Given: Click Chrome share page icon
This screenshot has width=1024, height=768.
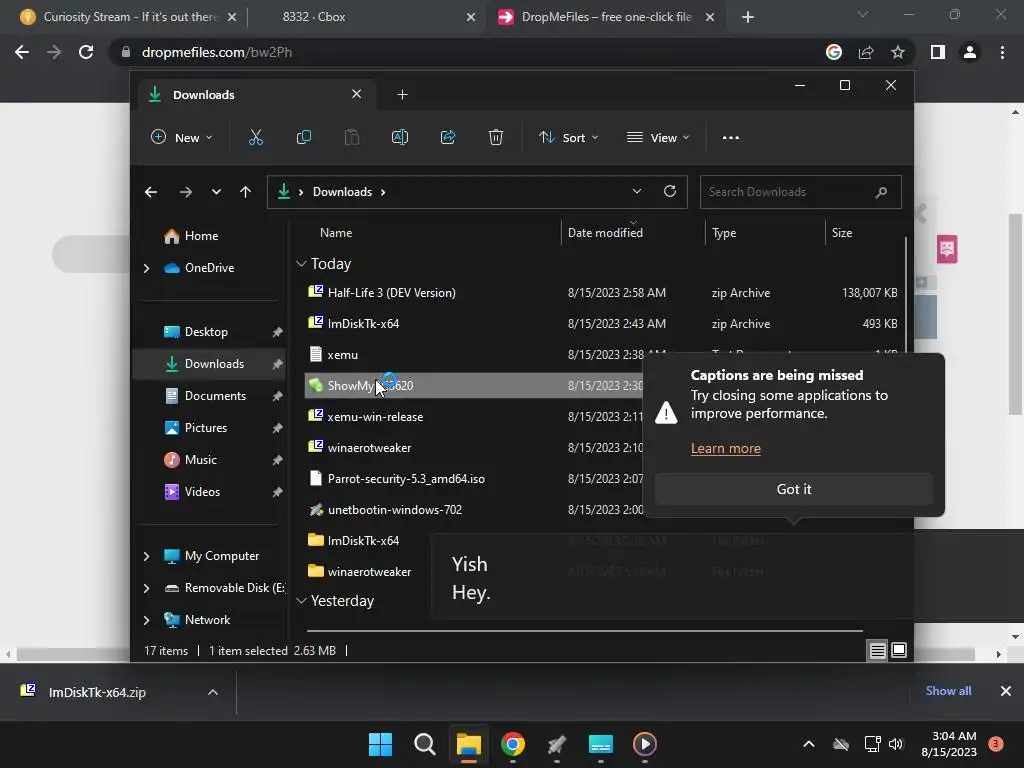Looking at the screenshot, I should point(866,52).
